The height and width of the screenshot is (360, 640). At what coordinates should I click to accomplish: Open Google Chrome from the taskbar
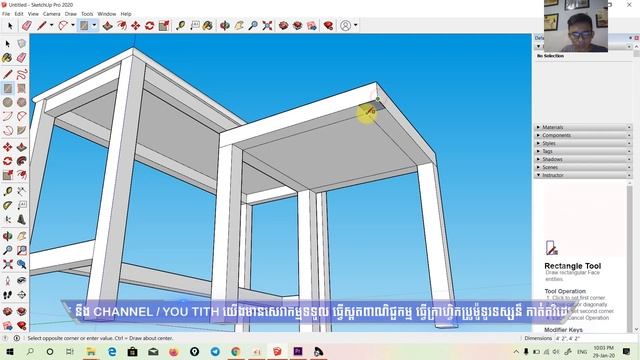coord(236,351)
